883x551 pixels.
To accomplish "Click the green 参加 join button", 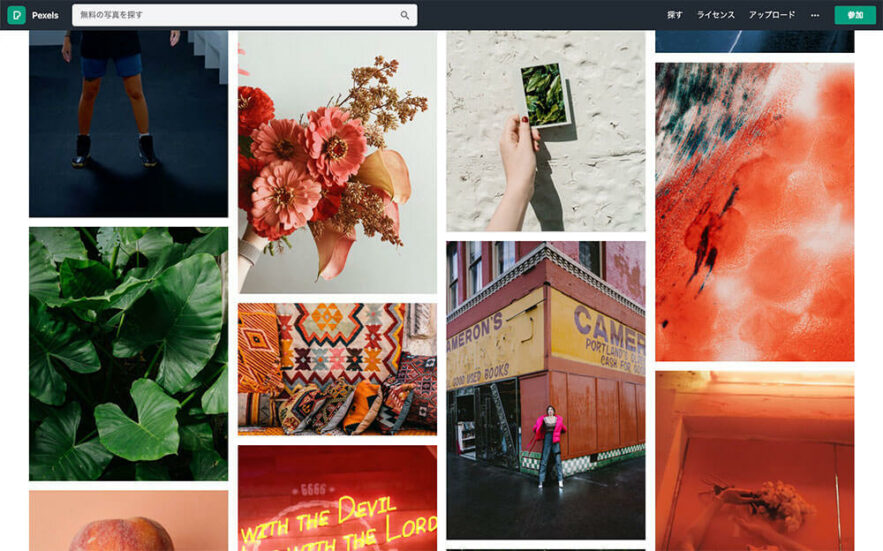I will [x=855, y=15].
